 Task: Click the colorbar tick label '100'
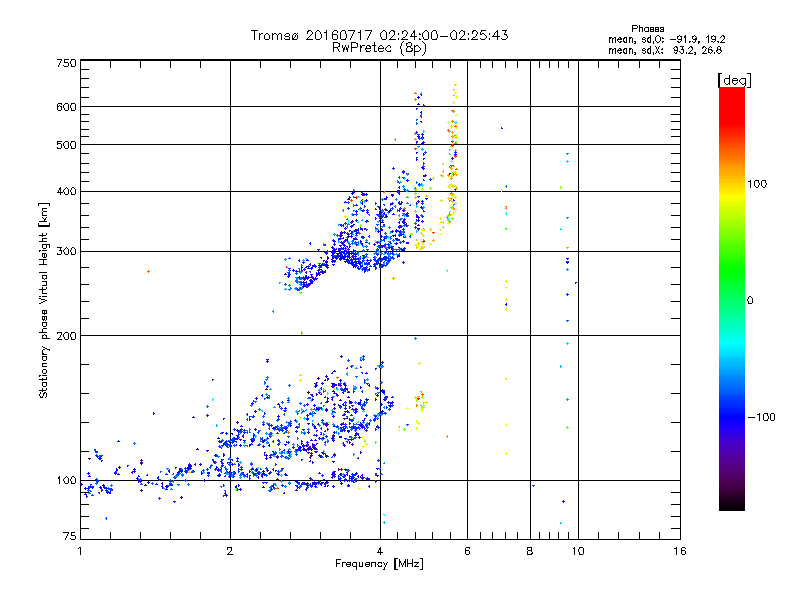point(757,184)
